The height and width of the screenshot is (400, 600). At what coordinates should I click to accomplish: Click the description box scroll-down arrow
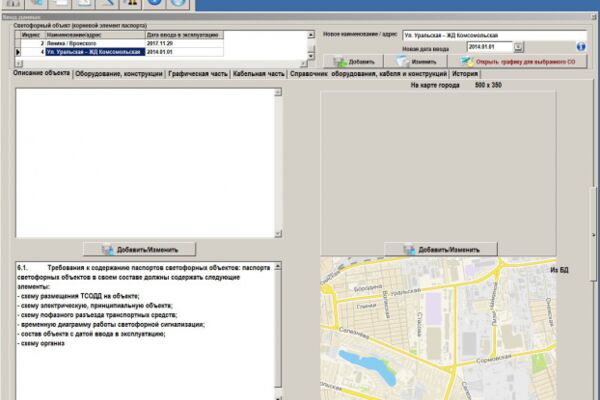tap(278, 233)
